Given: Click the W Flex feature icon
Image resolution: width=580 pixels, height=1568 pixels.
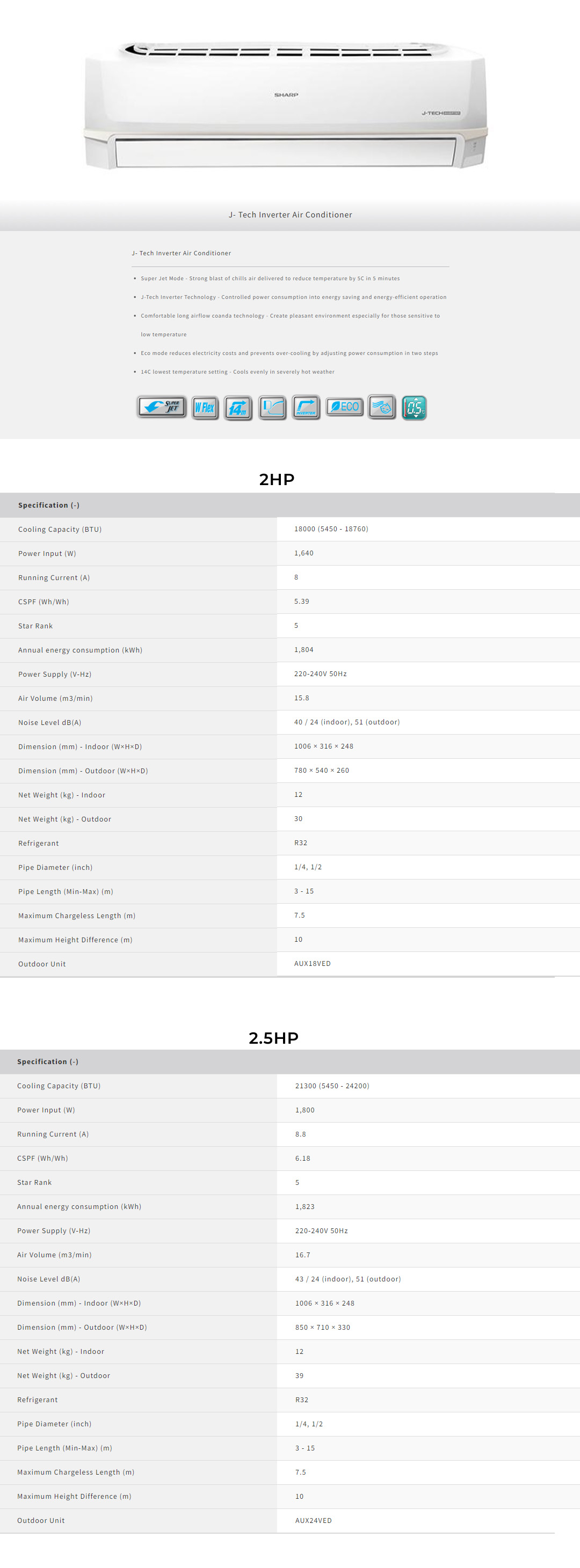Looking at the screenshot, I should (205, 407).
